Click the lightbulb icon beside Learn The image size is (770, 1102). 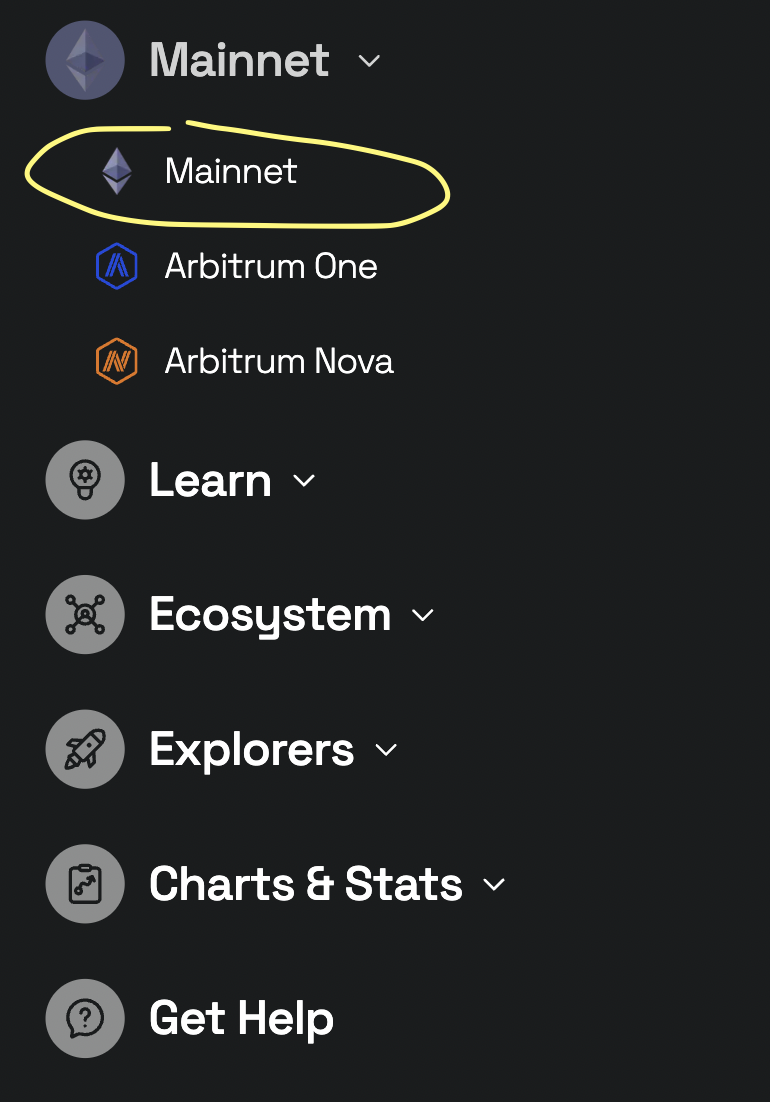(85, 479)
